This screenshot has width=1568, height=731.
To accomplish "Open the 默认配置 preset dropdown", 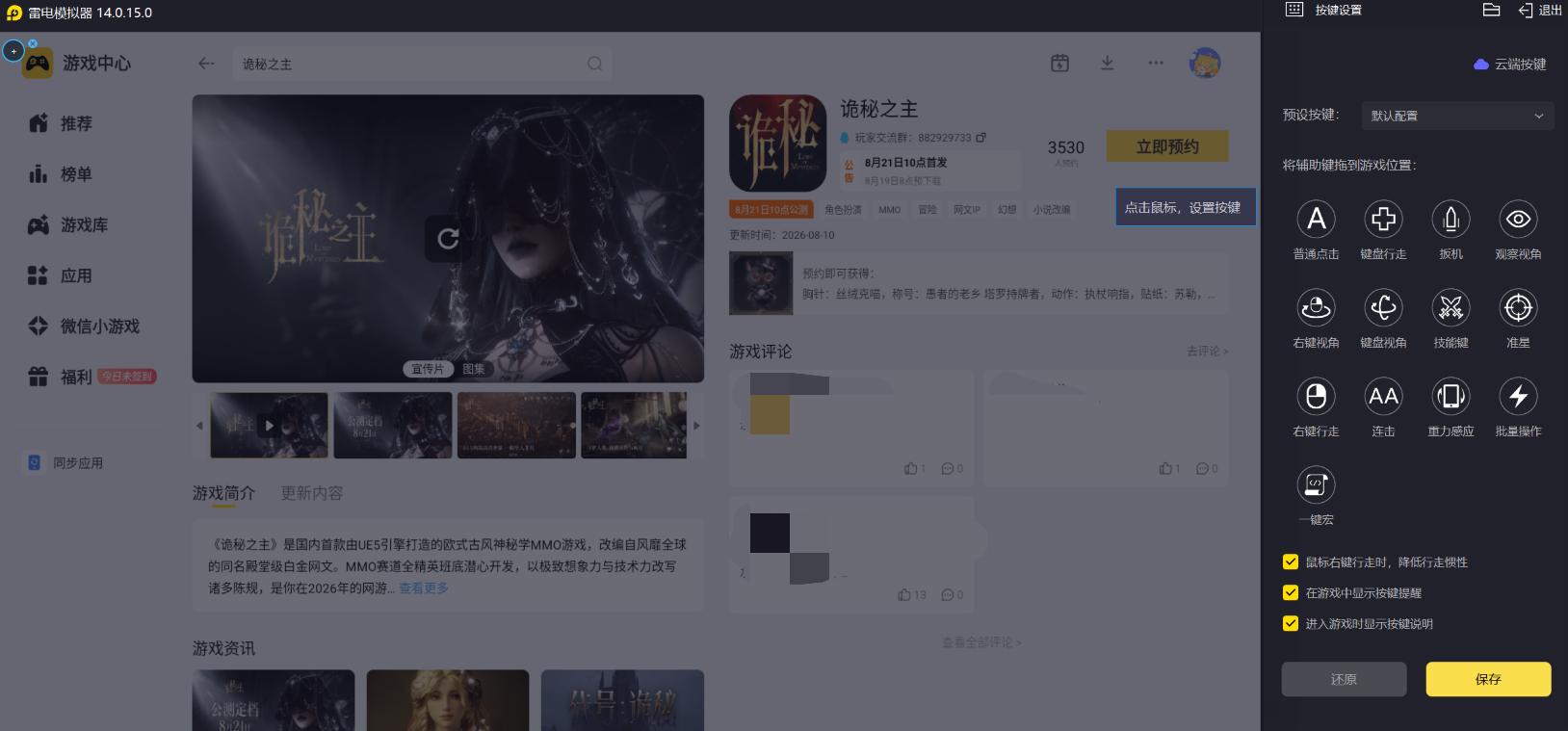I will 1457,116.
